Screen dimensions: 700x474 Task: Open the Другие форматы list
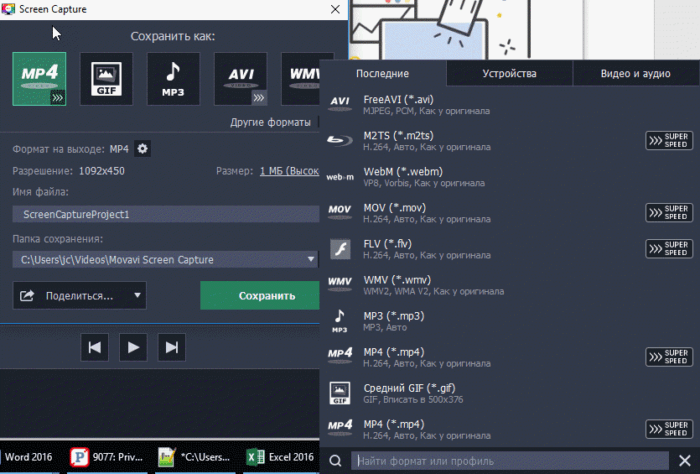[x=270, y=122]
